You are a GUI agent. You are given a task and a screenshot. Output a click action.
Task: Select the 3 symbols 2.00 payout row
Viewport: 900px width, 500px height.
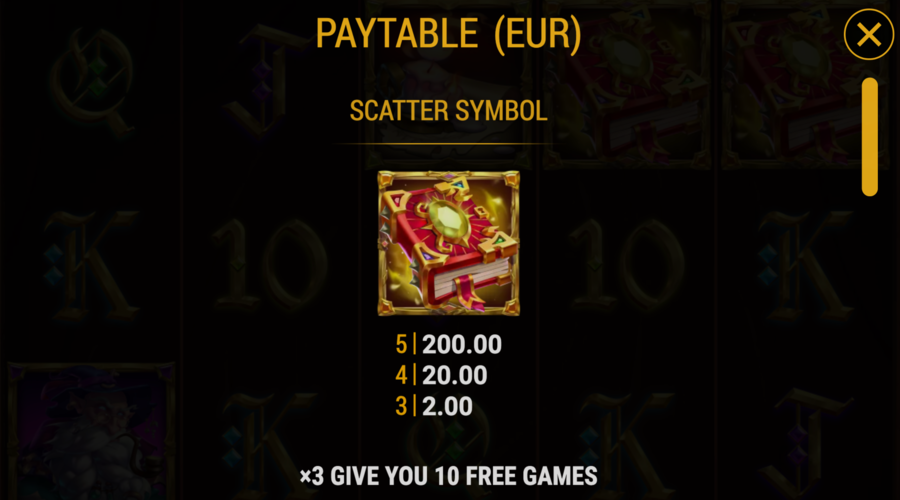[434, 406]
